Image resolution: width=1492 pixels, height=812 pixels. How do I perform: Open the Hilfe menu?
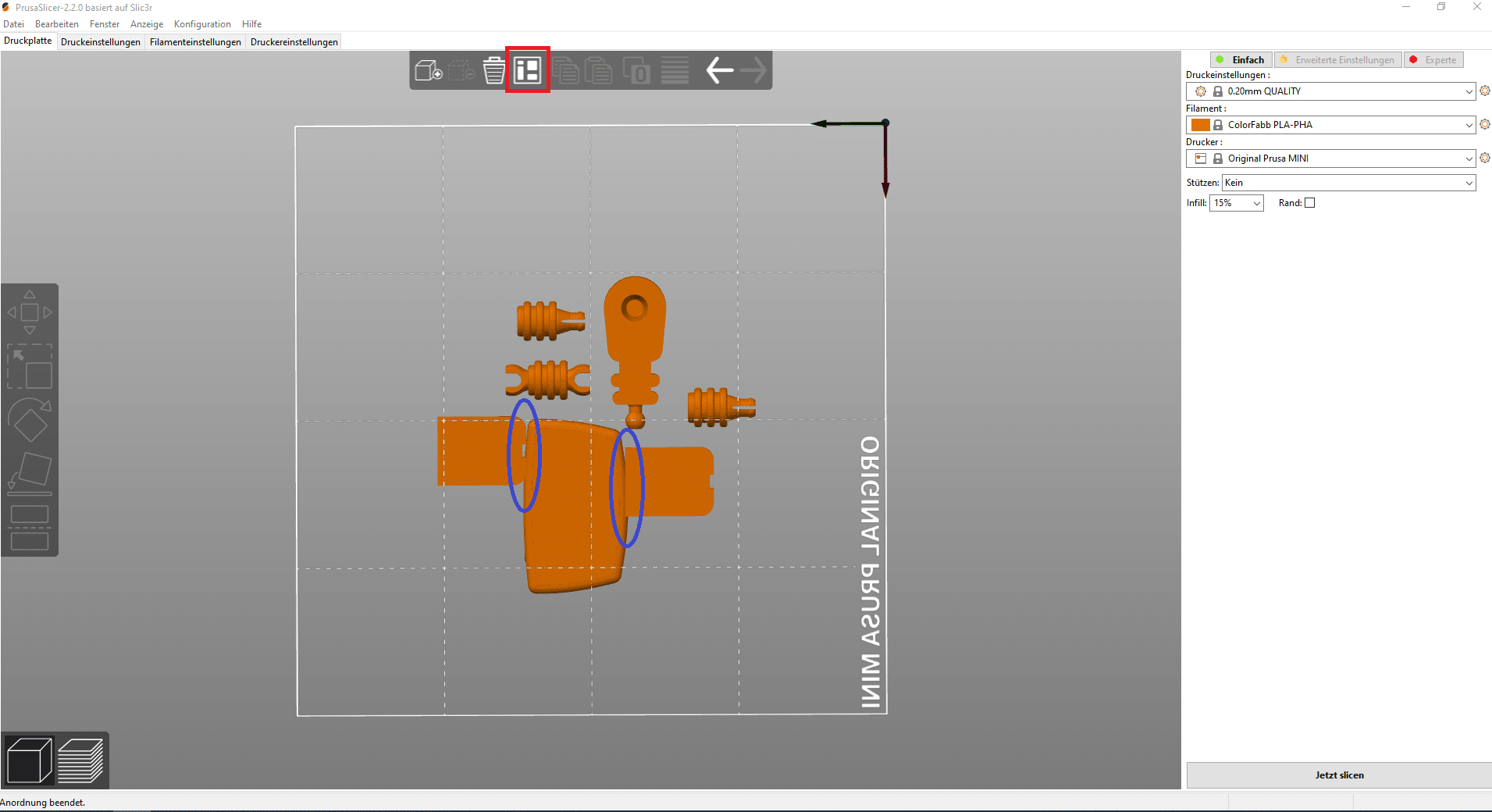pyautogui.click(x=251, y=24)
